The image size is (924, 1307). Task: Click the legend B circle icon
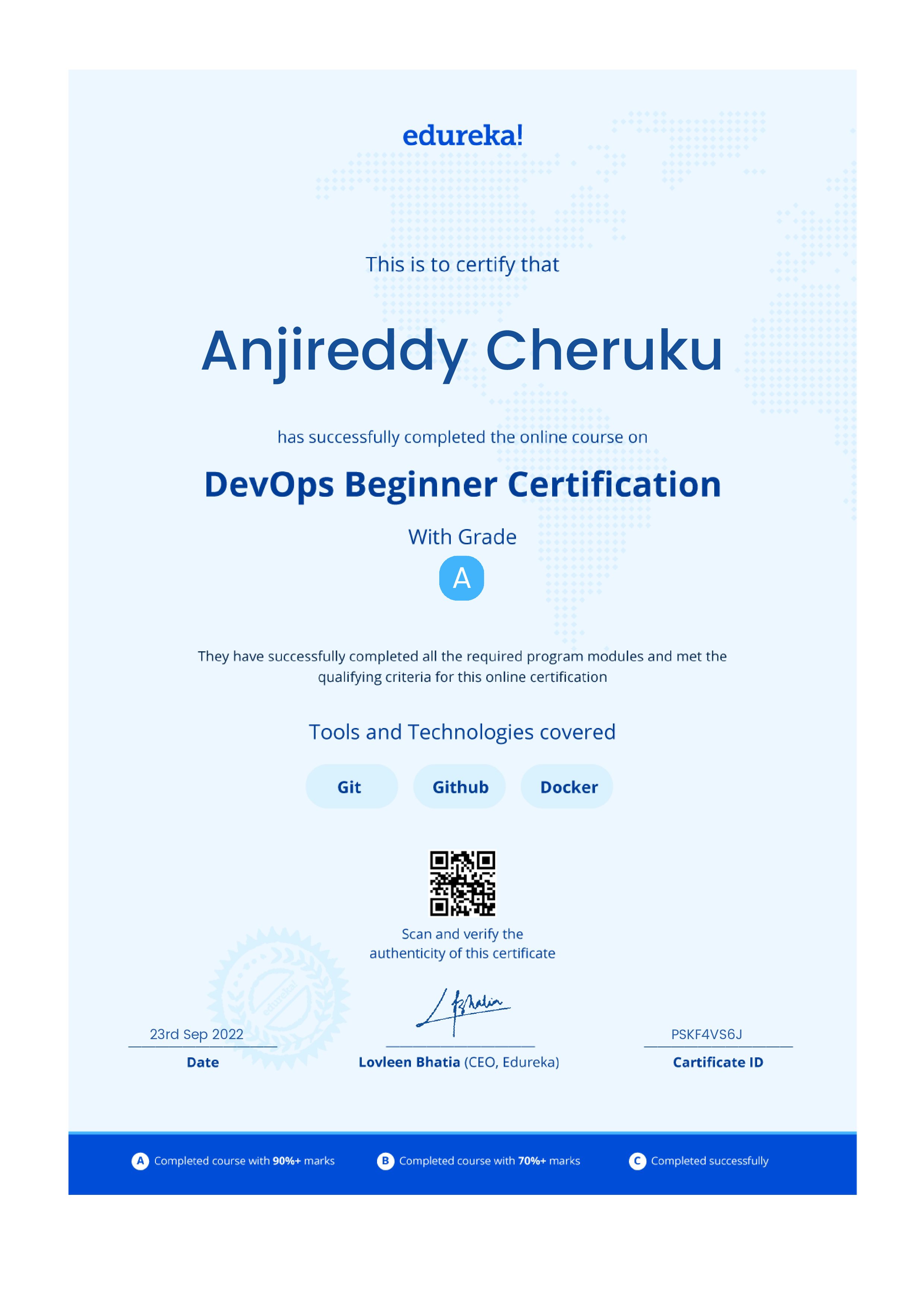(385, 1161)
